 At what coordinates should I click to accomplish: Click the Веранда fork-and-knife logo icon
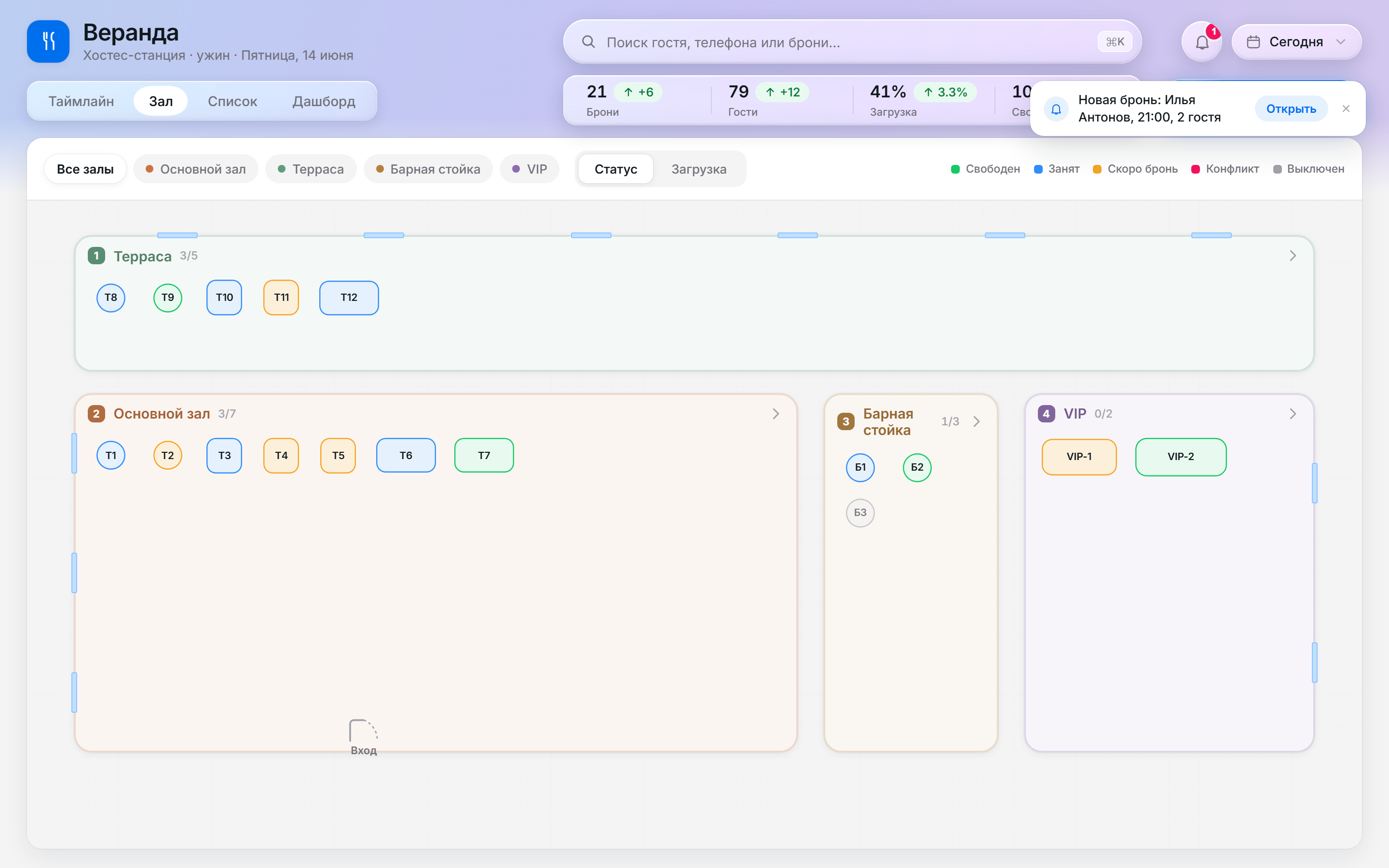[x=48, y=41]
